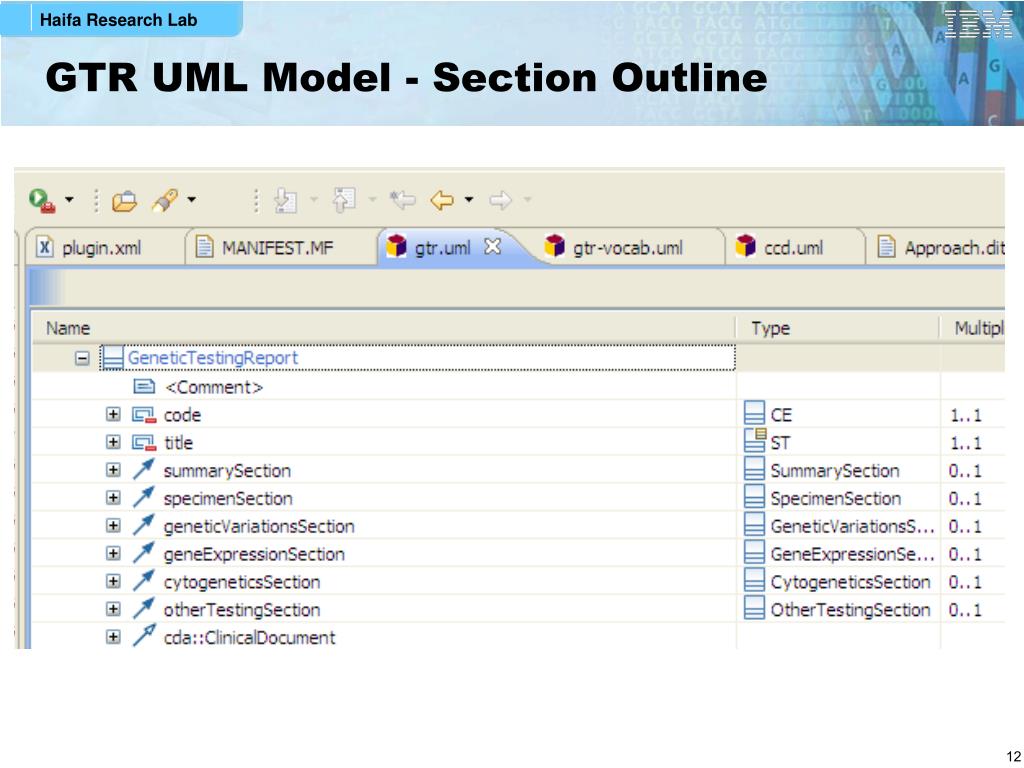Switch to the MANIFEST.MF tab

(281, 248)
